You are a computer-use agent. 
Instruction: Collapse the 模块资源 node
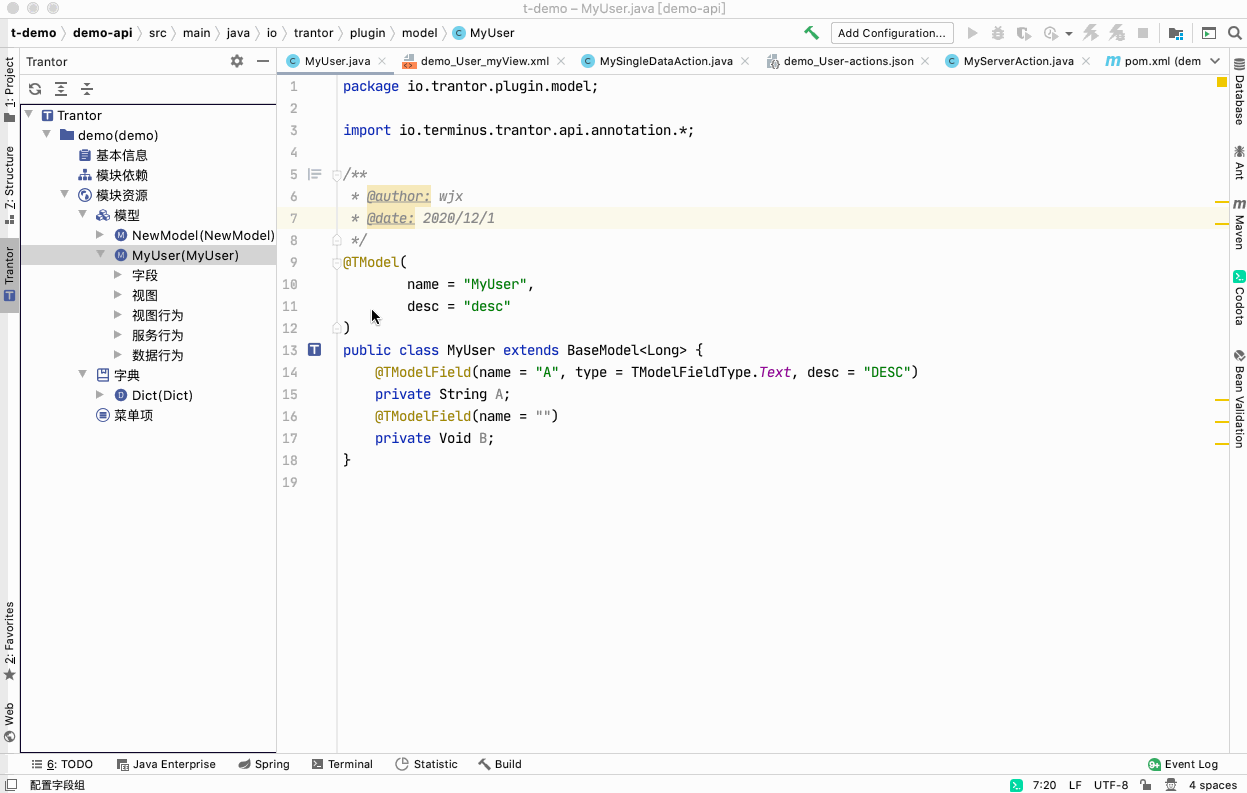pyautogui.click(x=65, y=195)
